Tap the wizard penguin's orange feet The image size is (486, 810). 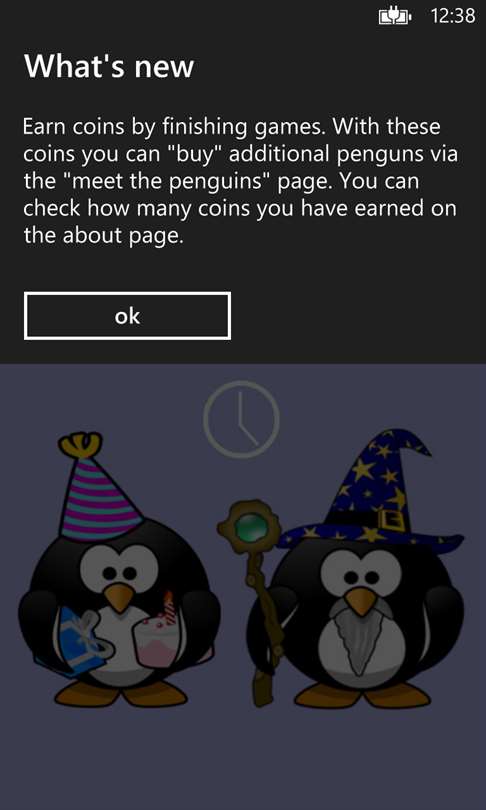362,695
